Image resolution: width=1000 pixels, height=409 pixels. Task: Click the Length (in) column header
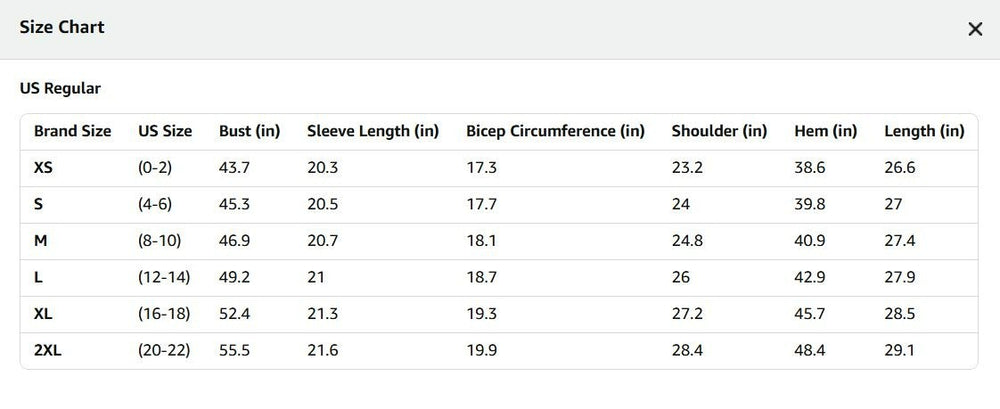click(x=924, y=131)
